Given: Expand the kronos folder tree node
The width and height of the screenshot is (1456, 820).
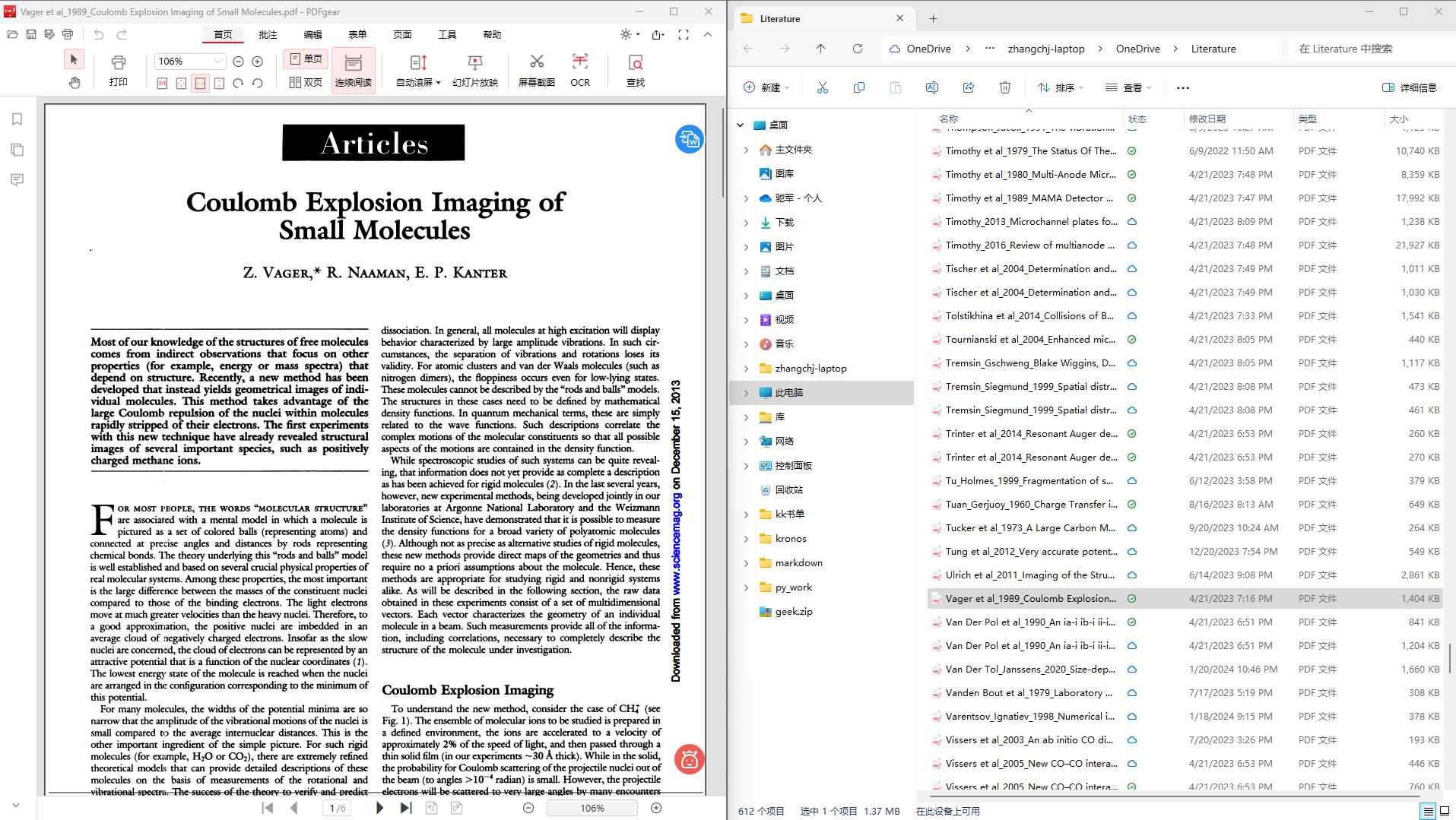Looking at the screenshot, I should (x=746, y=539).
